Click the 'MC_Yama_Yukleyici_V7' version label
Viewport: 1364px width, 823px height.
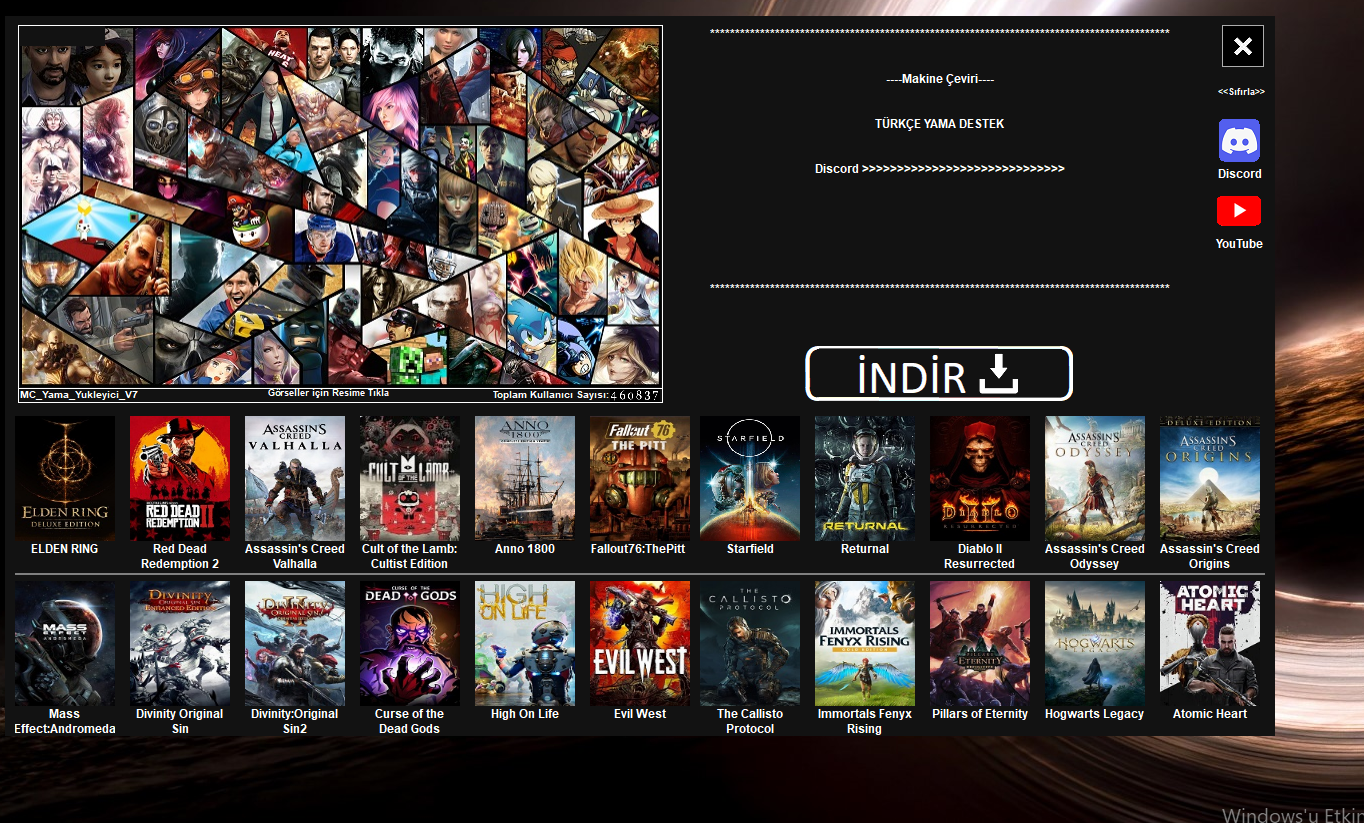tap(79, 395)
